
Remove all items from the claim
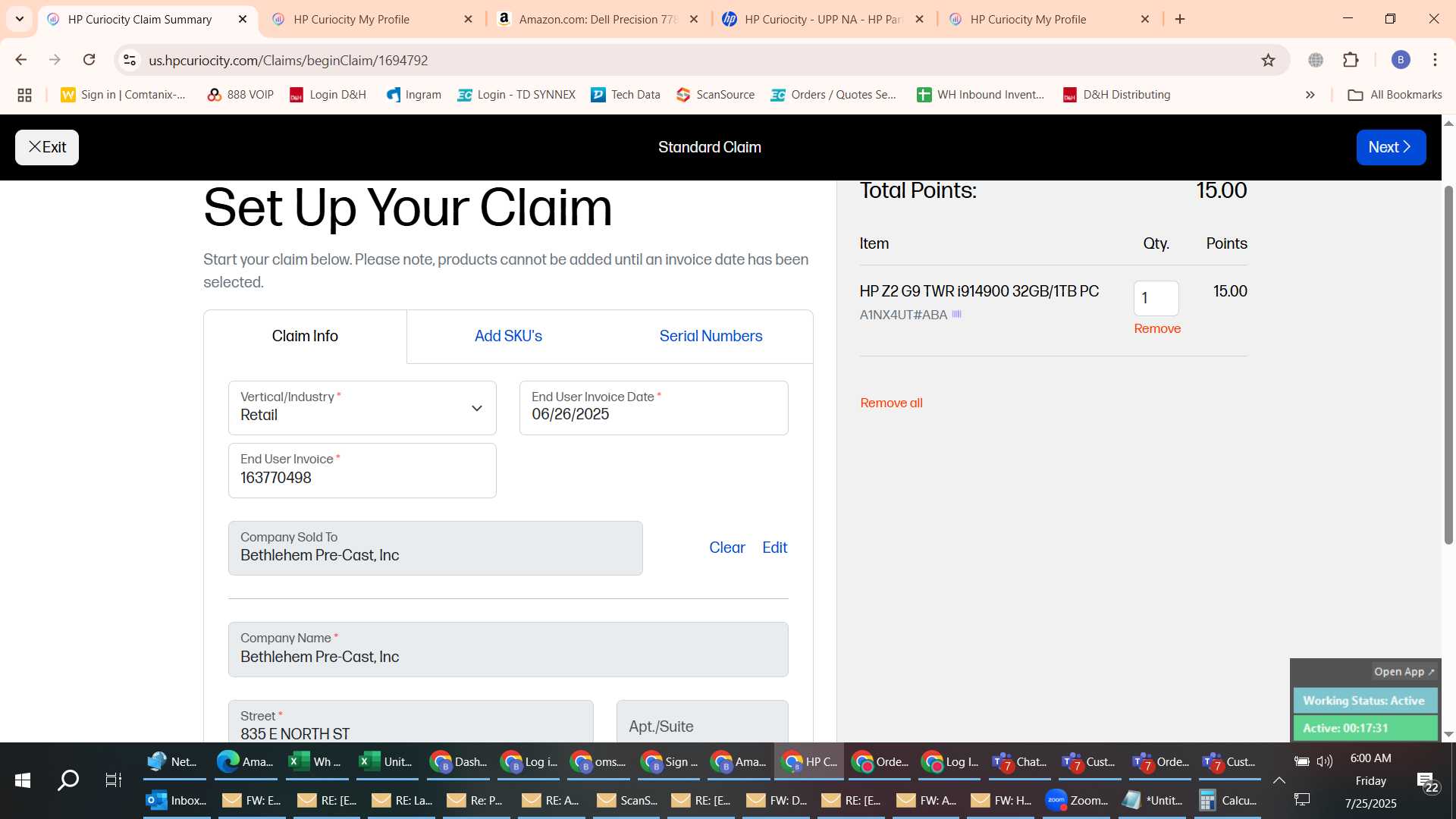(x=891, y=403)
